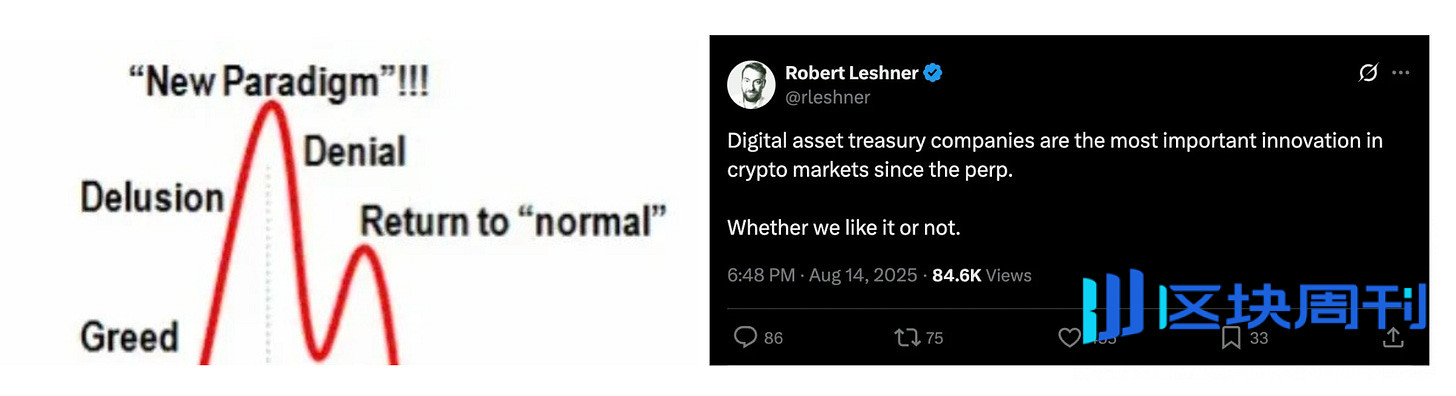Click the 75 reposts count
Viewport: 1456px width, 396px height.
934,339
